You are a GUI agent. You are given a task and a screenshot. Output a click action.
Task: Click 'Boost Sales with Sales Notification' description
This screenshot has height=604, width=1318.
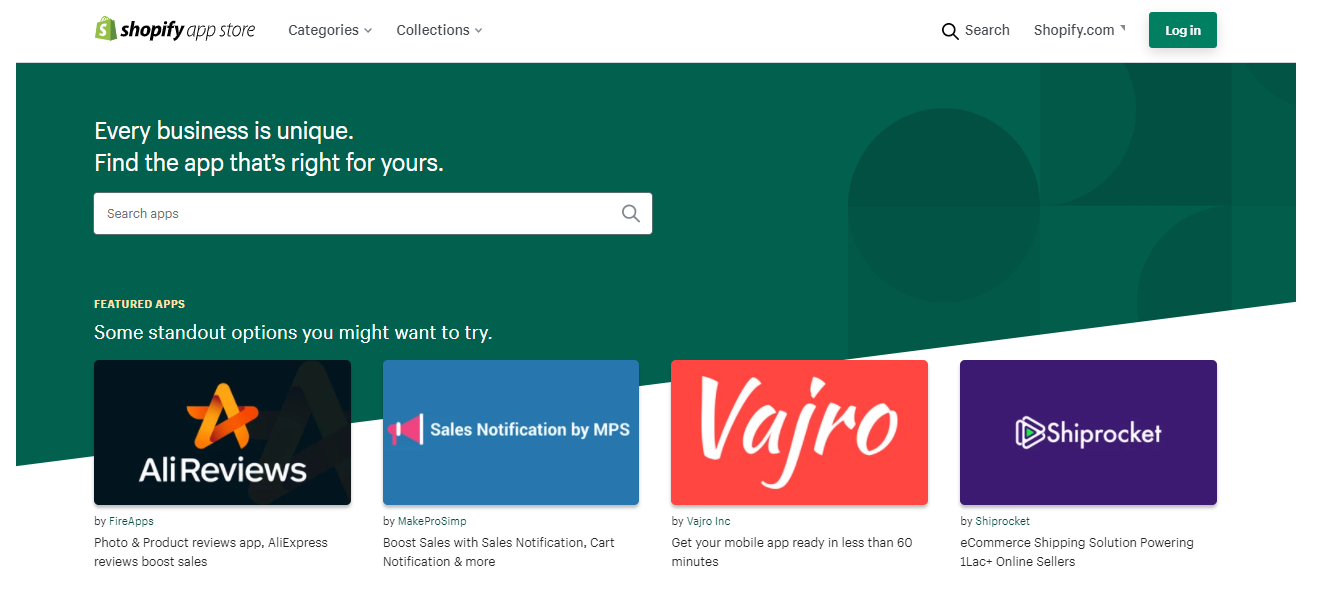pyautogui.click(x=499, y=552)
